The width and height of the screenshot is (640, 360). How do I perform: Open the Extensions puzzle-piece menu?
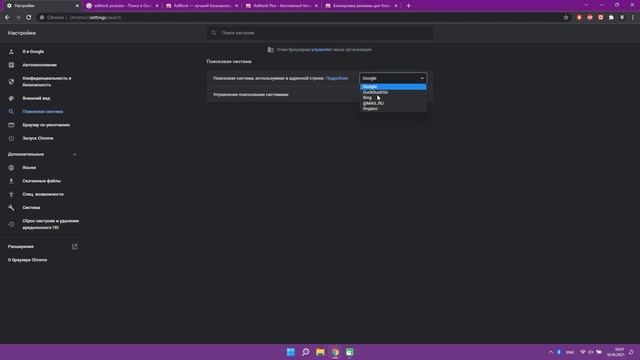pos(611,18)
